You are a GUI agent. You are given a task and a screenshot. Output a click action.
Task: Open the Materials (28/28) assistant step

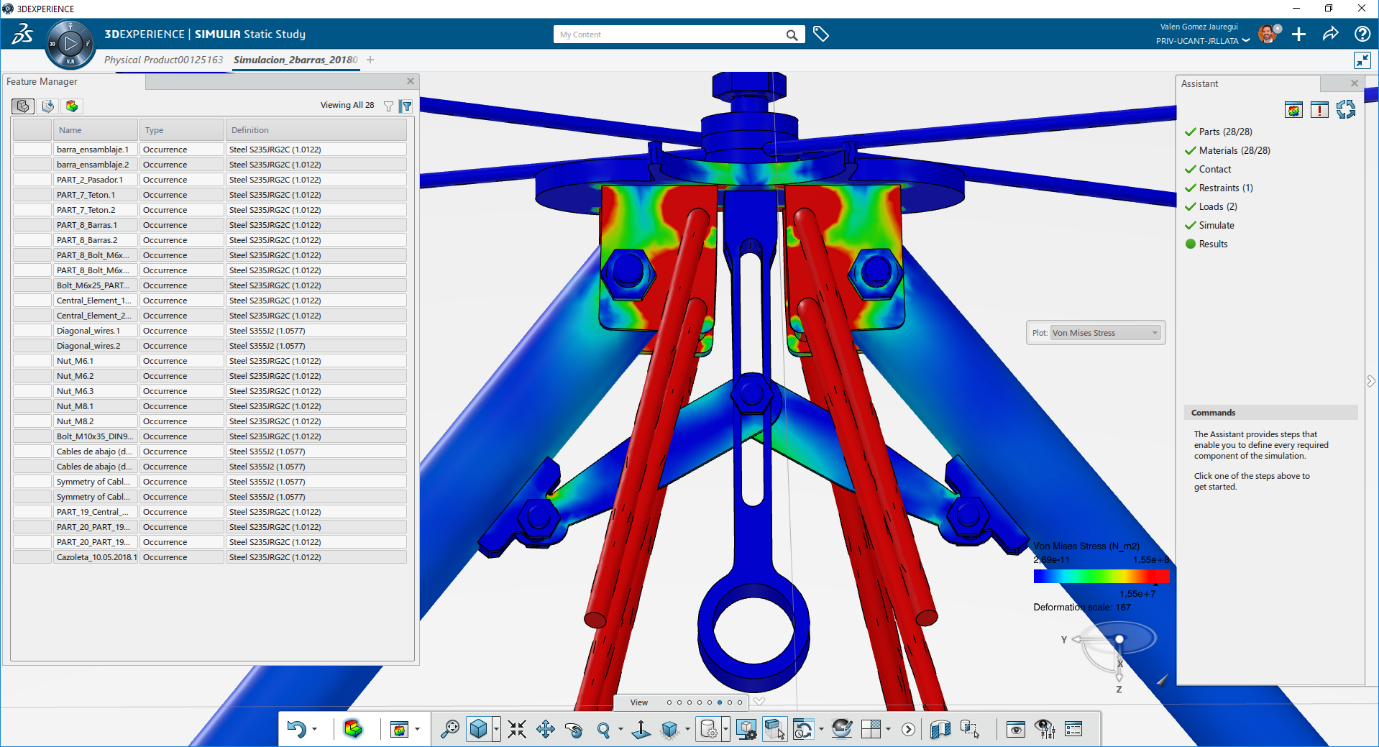pos(1233,150)
